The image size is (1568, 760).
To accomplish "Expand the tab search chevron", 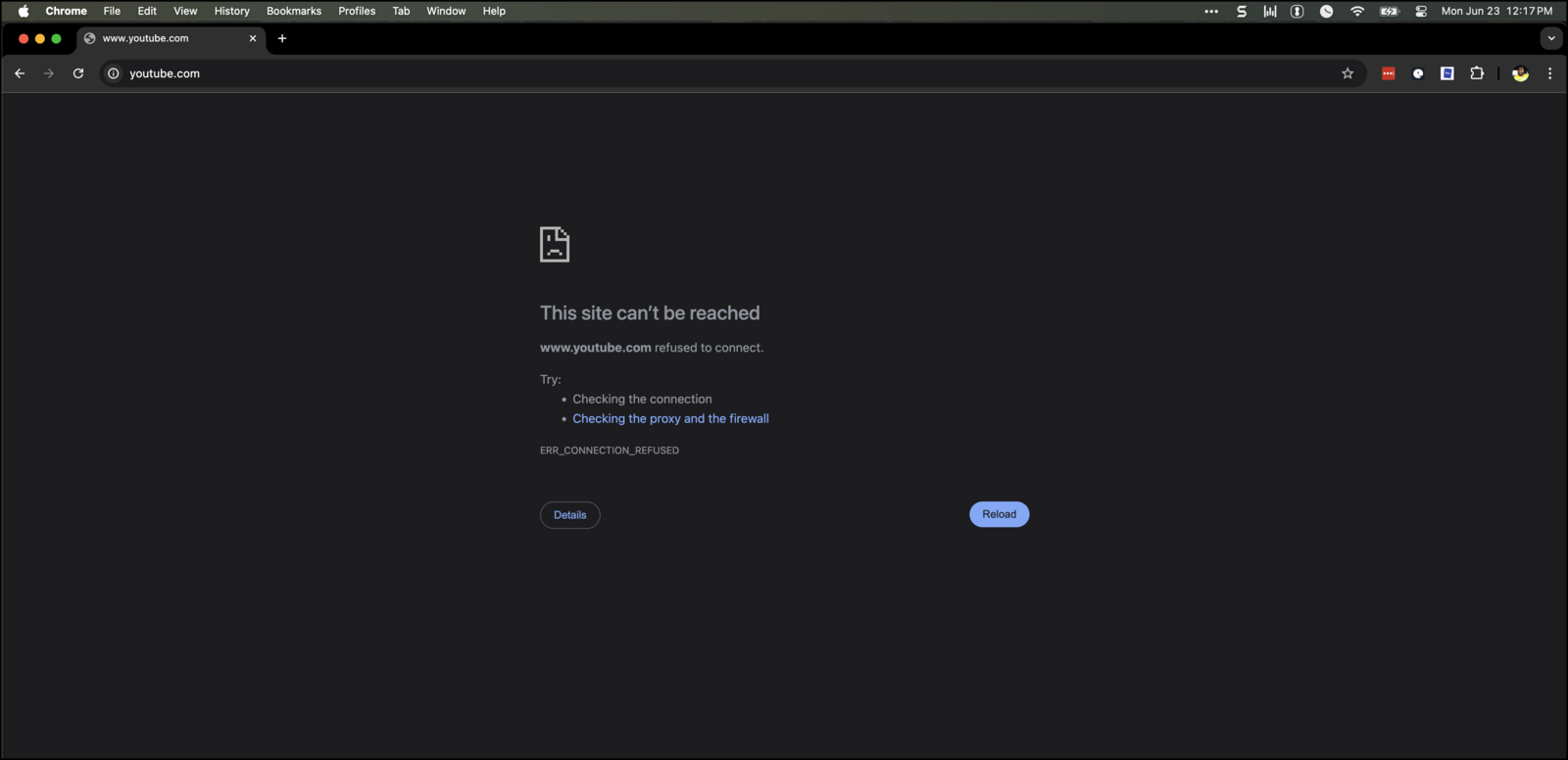I will click(x=1550, y=38).
